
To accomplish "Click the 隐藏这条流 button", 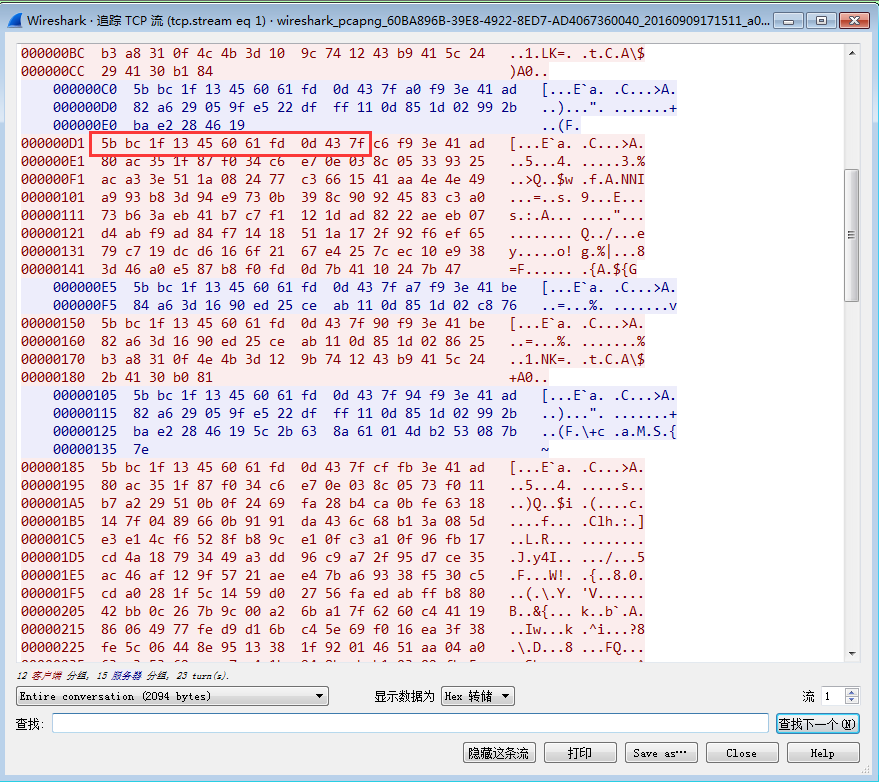I will [x=499, y=753].
